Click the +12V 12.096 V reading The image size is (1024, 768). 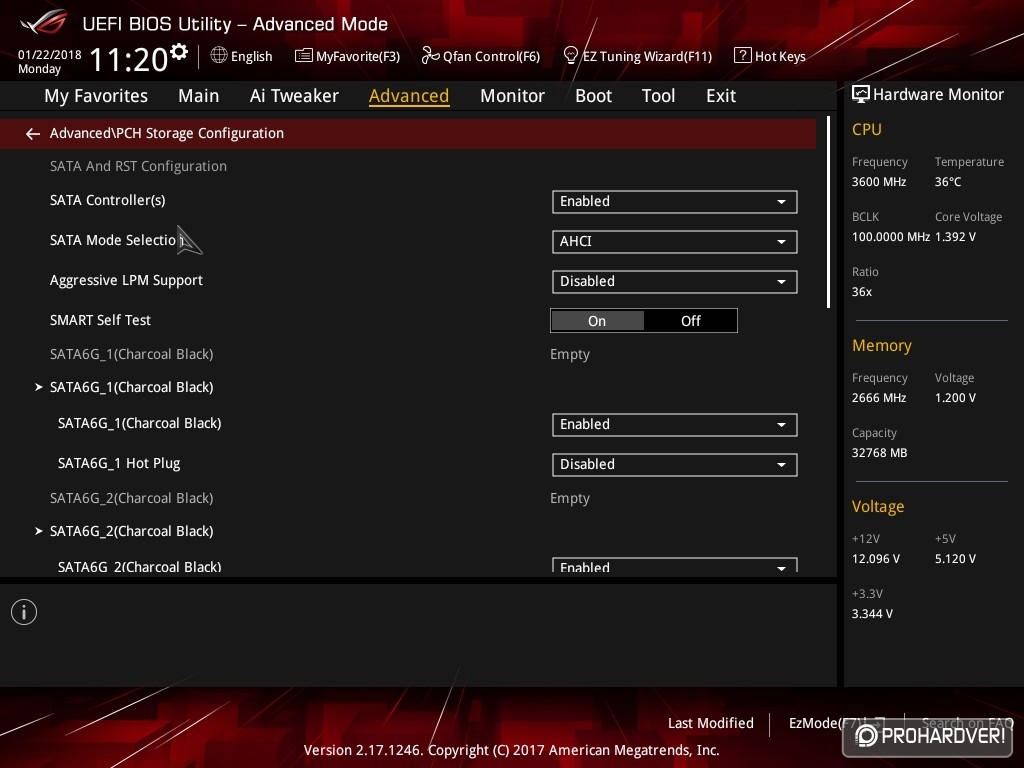[876, 559]
